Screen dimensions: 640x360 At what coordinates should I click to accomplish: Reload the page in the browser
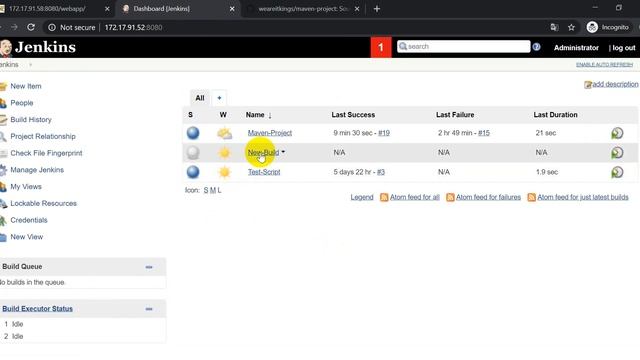click(31, 27)
